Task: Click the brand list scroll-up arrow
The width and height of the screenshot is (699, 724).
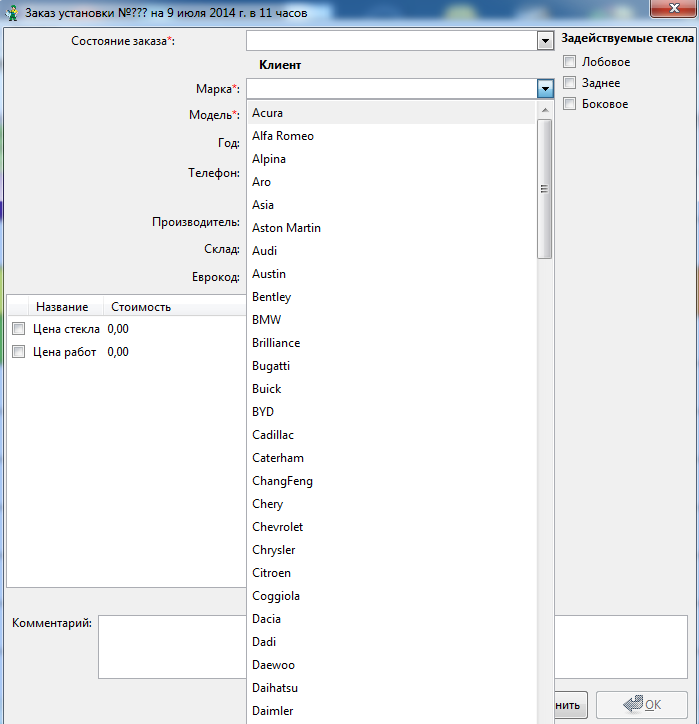Action: 545,110
